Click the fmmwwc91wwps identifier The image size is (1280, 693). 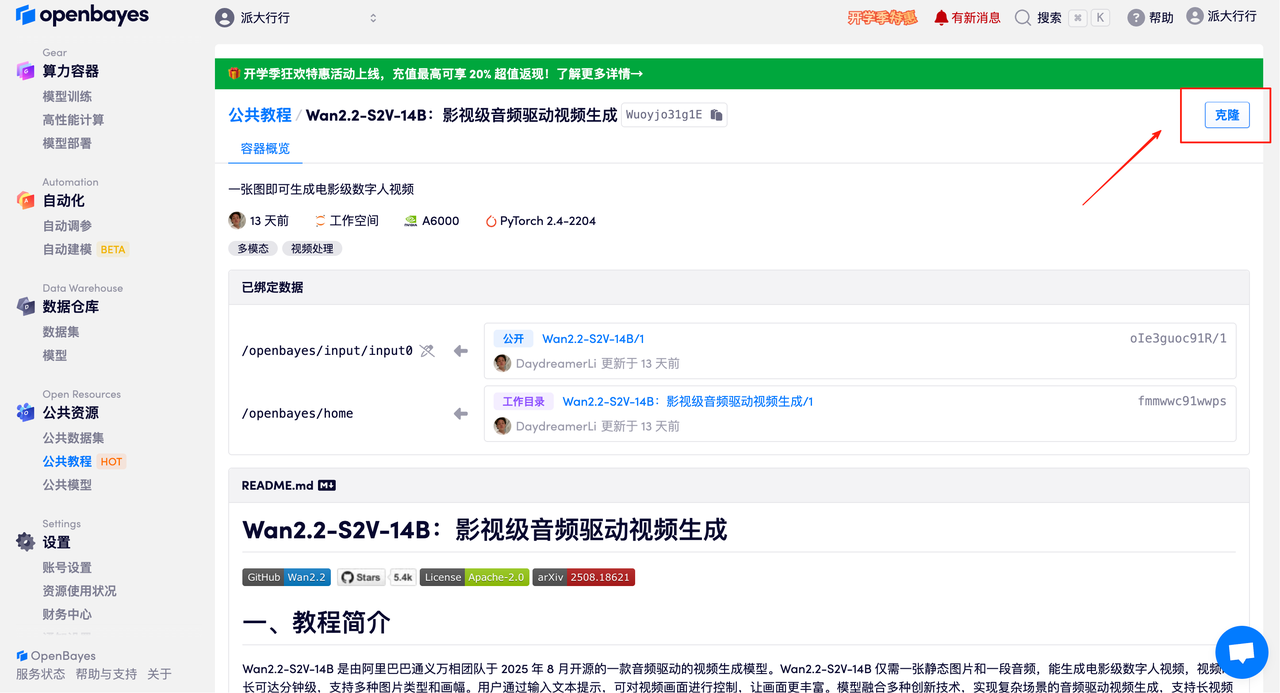tap(1182, 401)
